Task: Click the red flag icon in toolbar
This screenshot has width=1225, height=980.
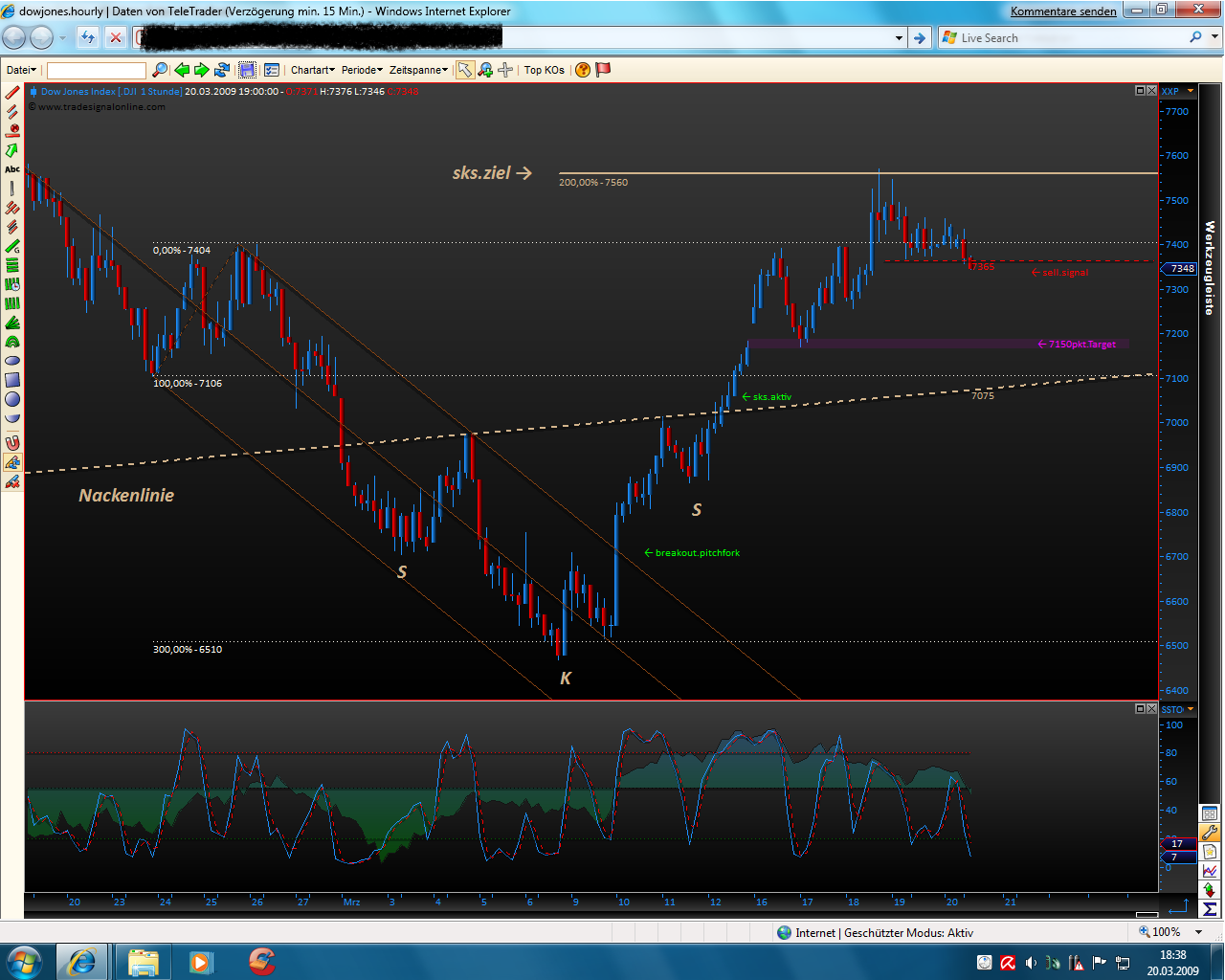Action: 603,70
